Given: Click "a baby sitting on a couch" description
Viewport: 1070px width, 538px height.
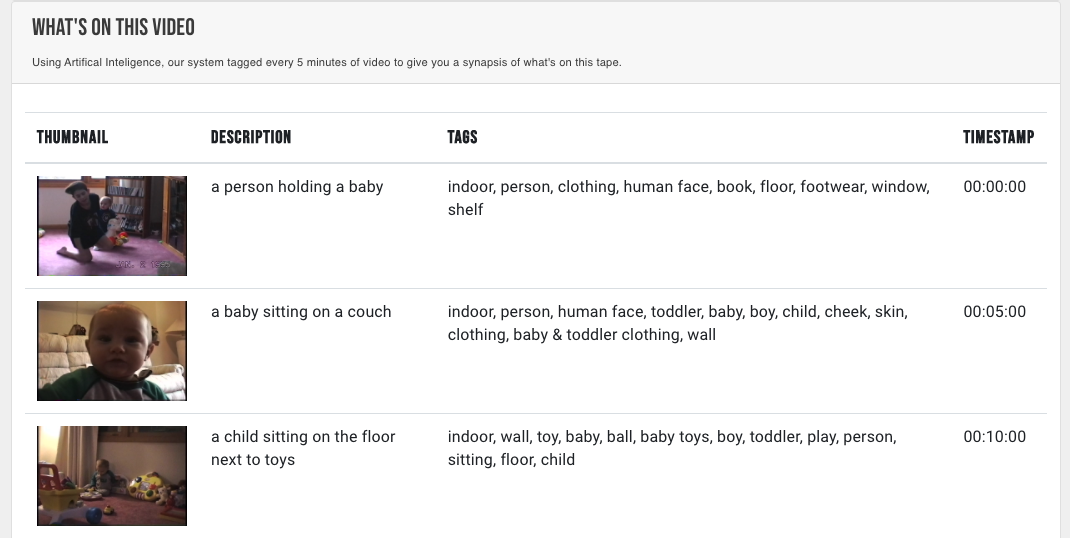Looking at the screenshot, I should 301,312.
